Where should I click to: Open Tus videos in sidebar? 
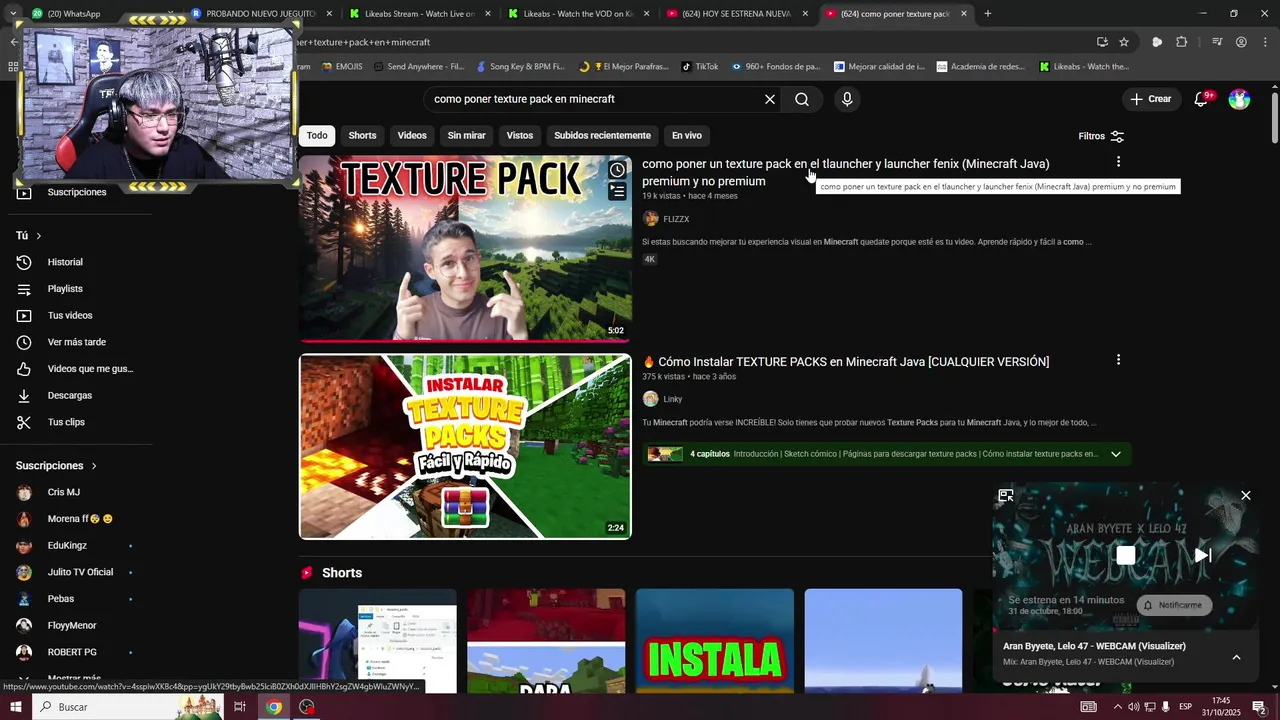70,316
